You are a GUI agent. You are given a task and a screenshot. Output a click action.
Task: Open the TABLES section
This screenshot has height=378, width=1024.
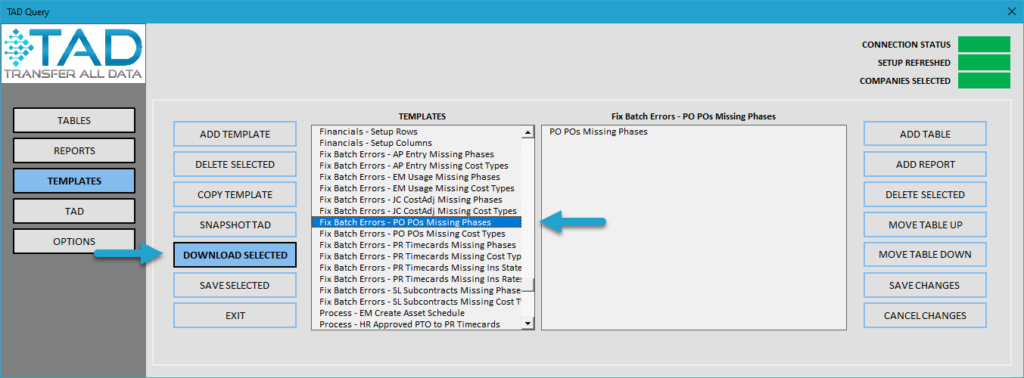tap(74, 120)
